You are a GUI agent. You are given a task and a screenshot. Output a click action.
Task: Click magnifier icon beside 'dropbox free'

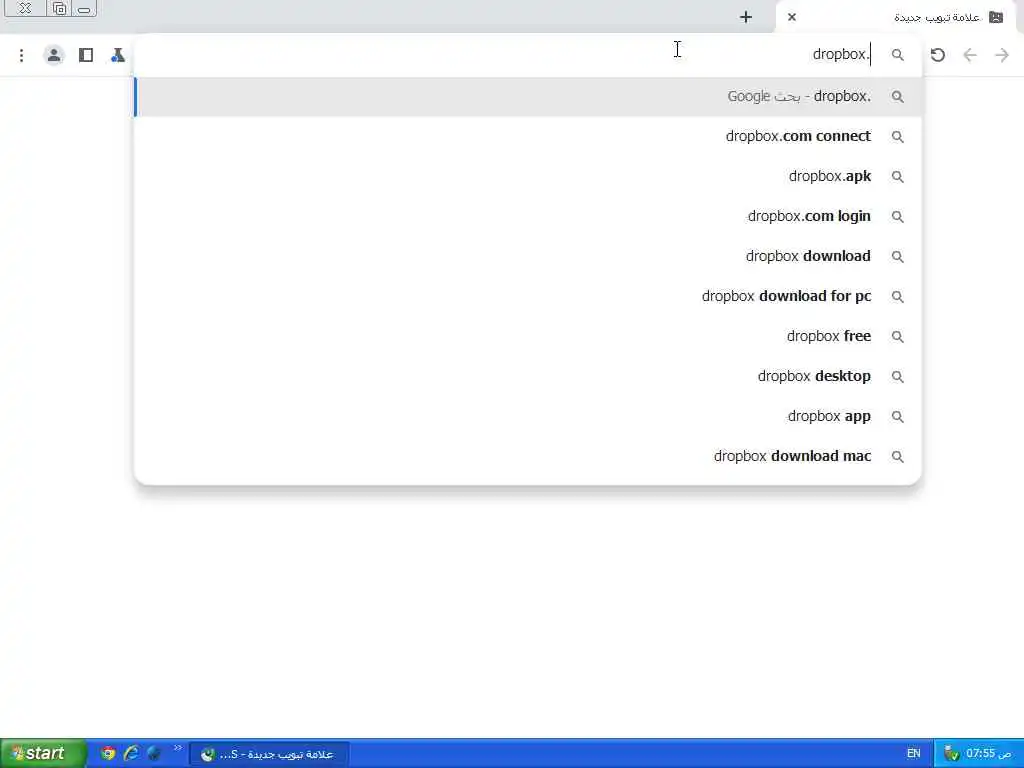pyautogui.click(x=898, y=337)
